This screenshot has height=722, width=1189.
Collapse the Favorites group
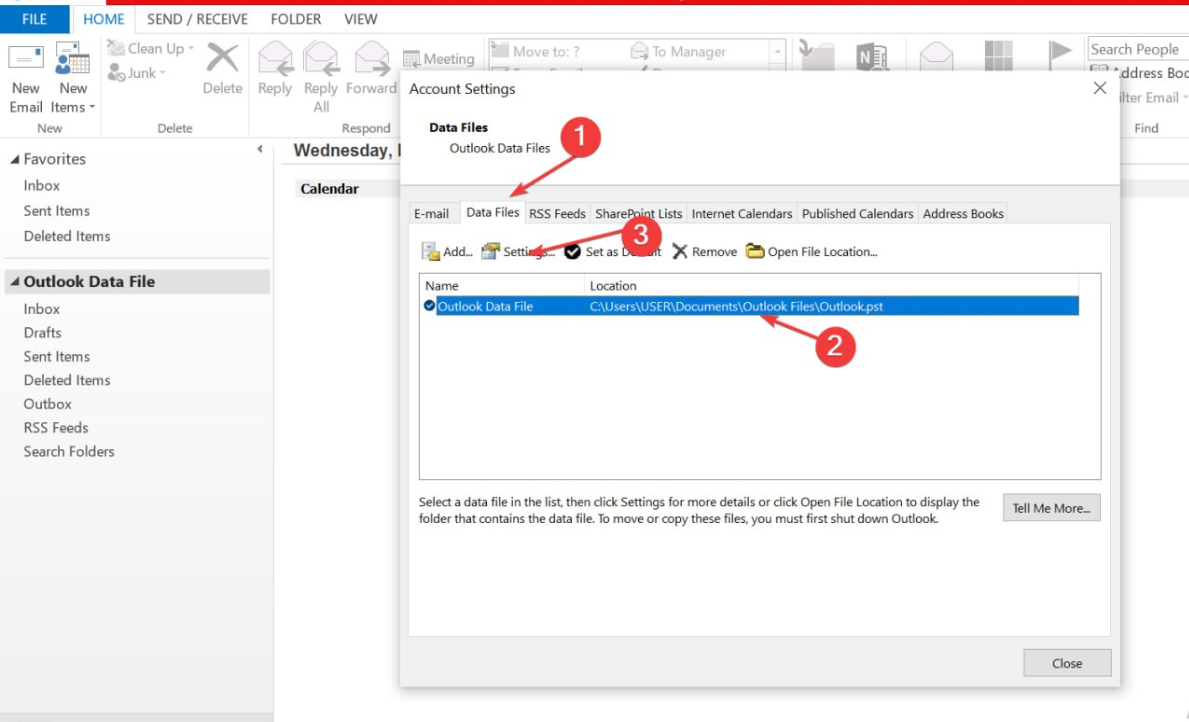pos(14,159)
